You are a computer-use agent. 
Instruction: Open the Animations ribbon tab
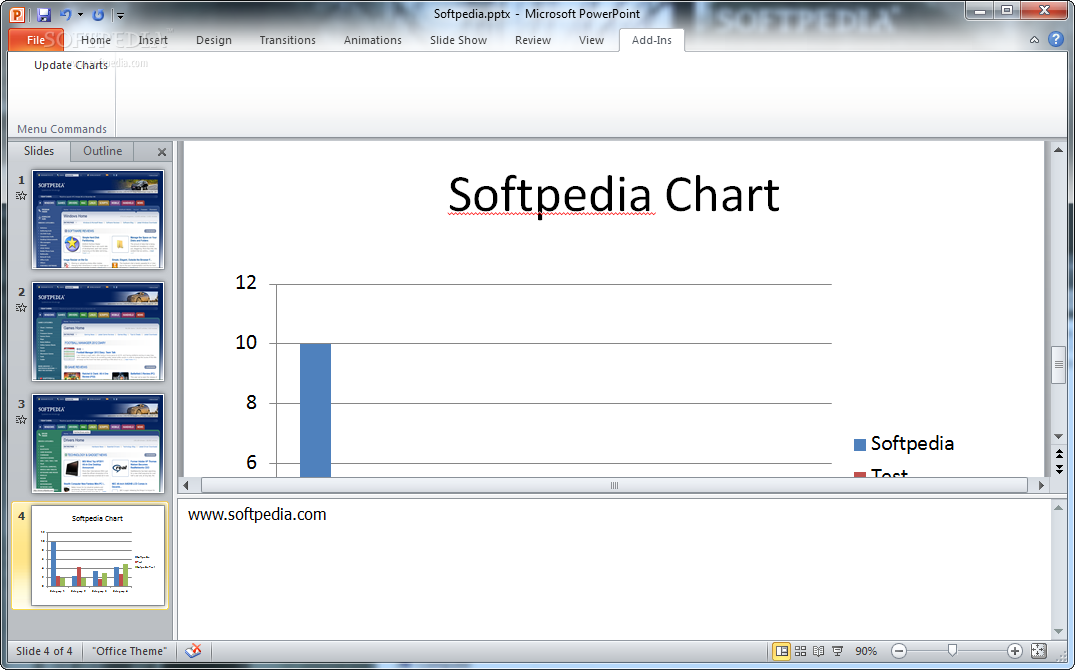(372, 40)
